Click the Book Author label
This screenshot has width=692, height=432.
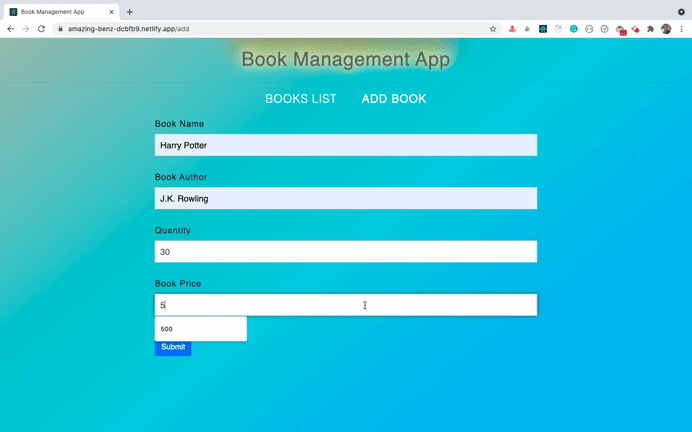181,177
